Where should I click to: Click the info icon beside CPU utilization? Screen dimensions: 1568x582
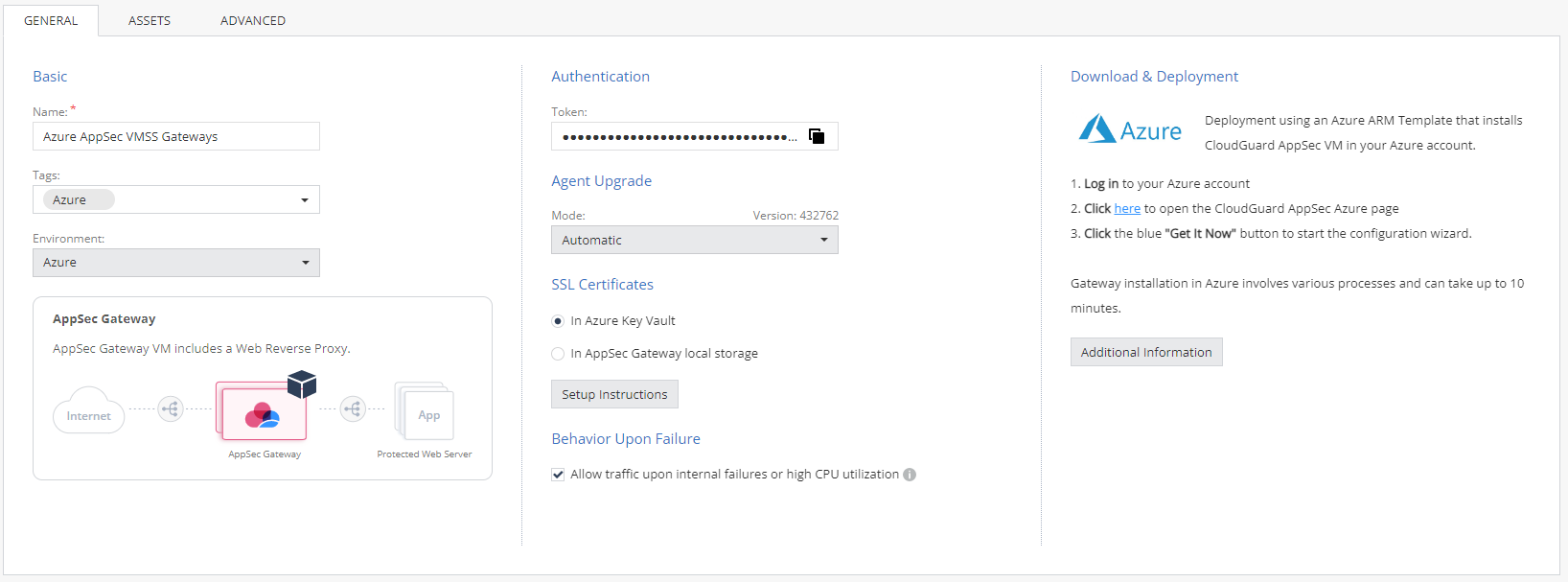pyautogui.click(x=910, y=475)
